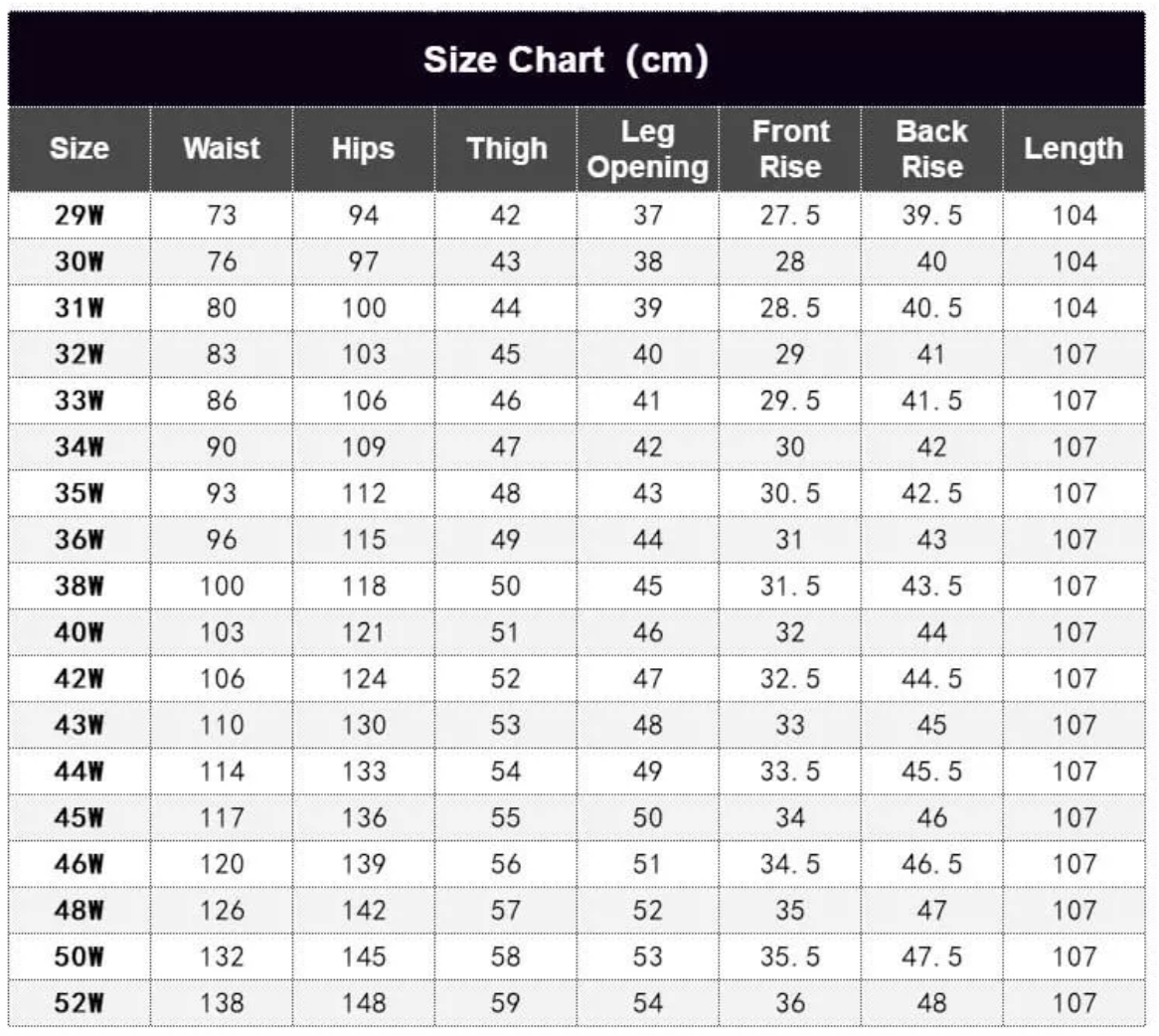Image resolution: width=1159 pixels, height=1036 pixels.
Task: Click the 36W size row label
Action: (80, 540)
